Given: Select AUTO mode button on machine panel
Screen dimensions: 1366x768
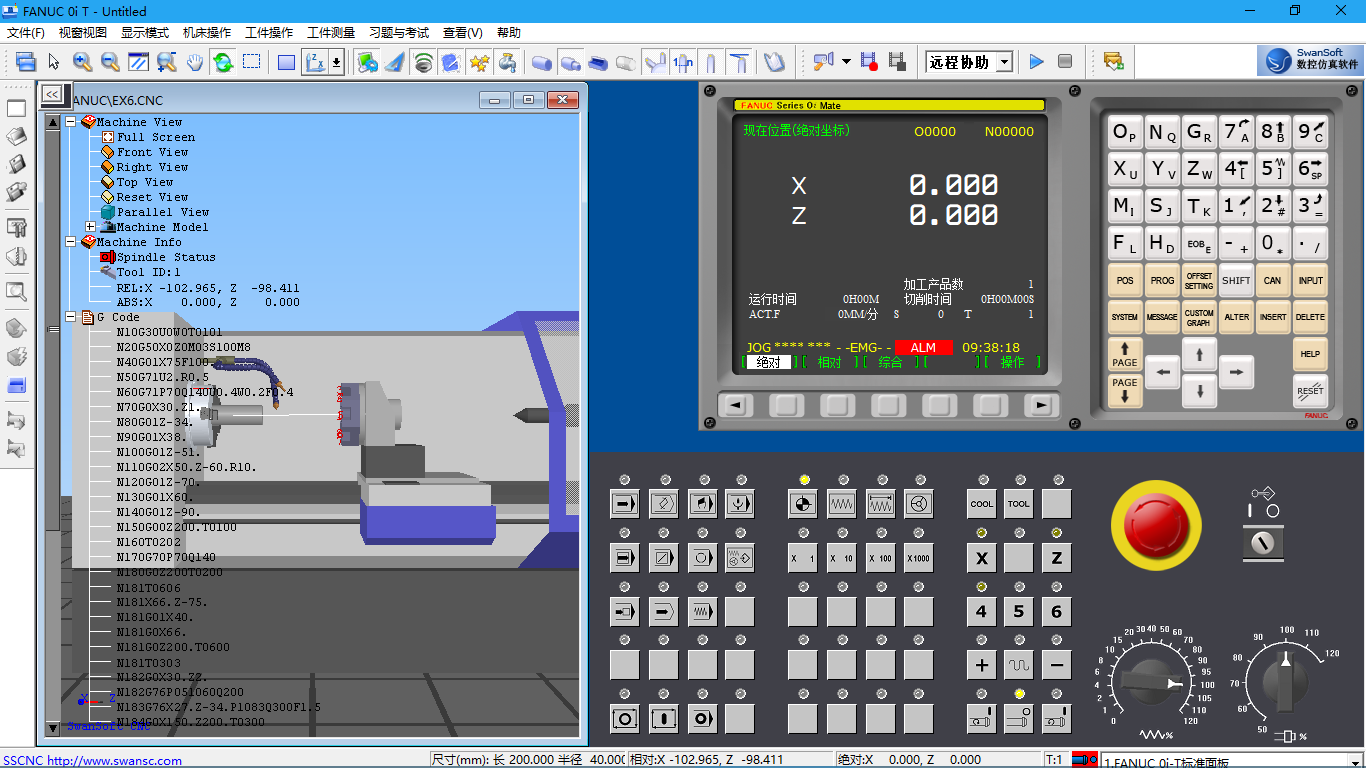Looking at the screenshot, I should (x=625, y=503).
